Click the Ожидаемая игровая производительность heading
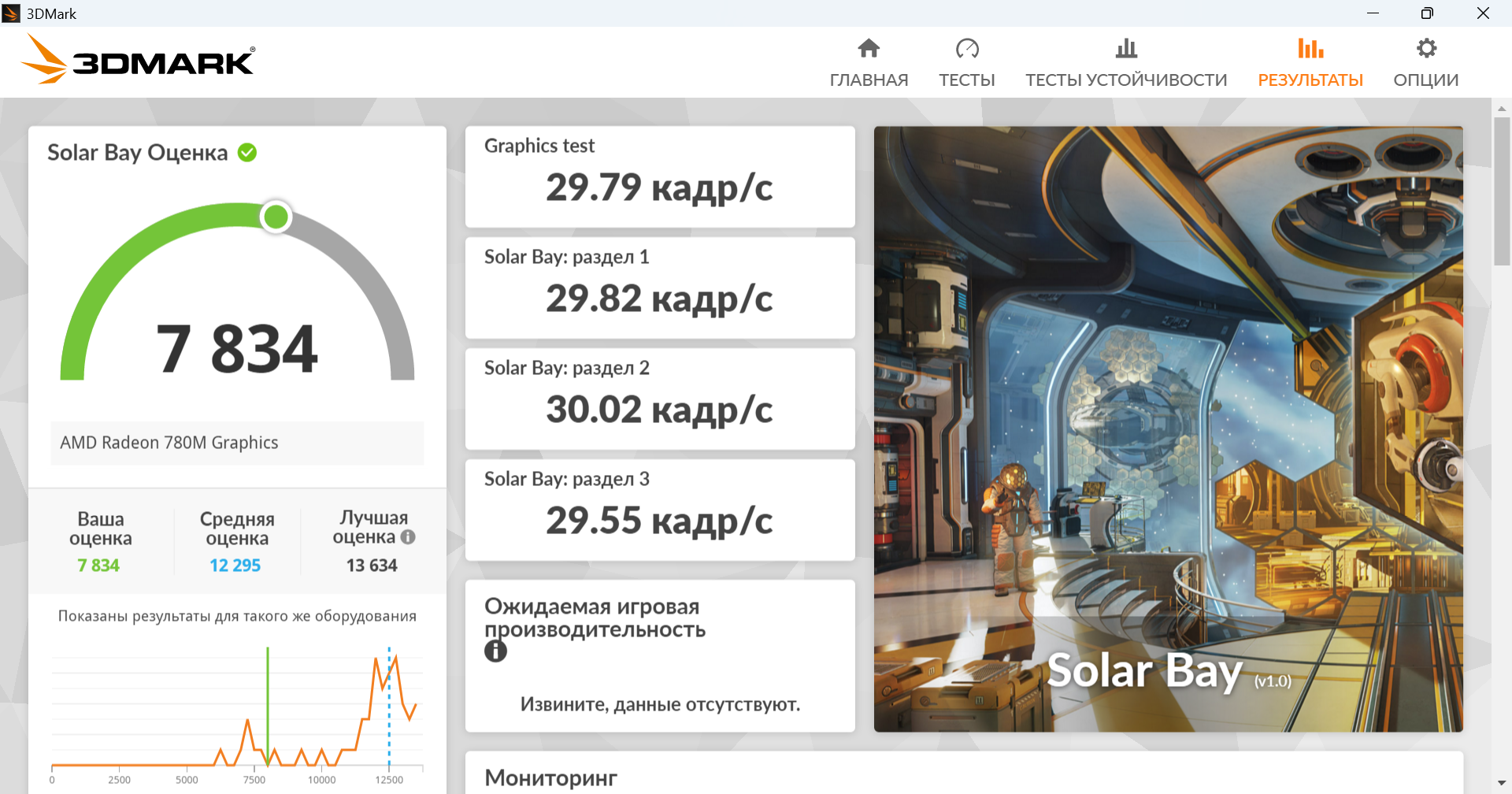The width and height of the screenshot is (1512, 794). click(595, 618)
